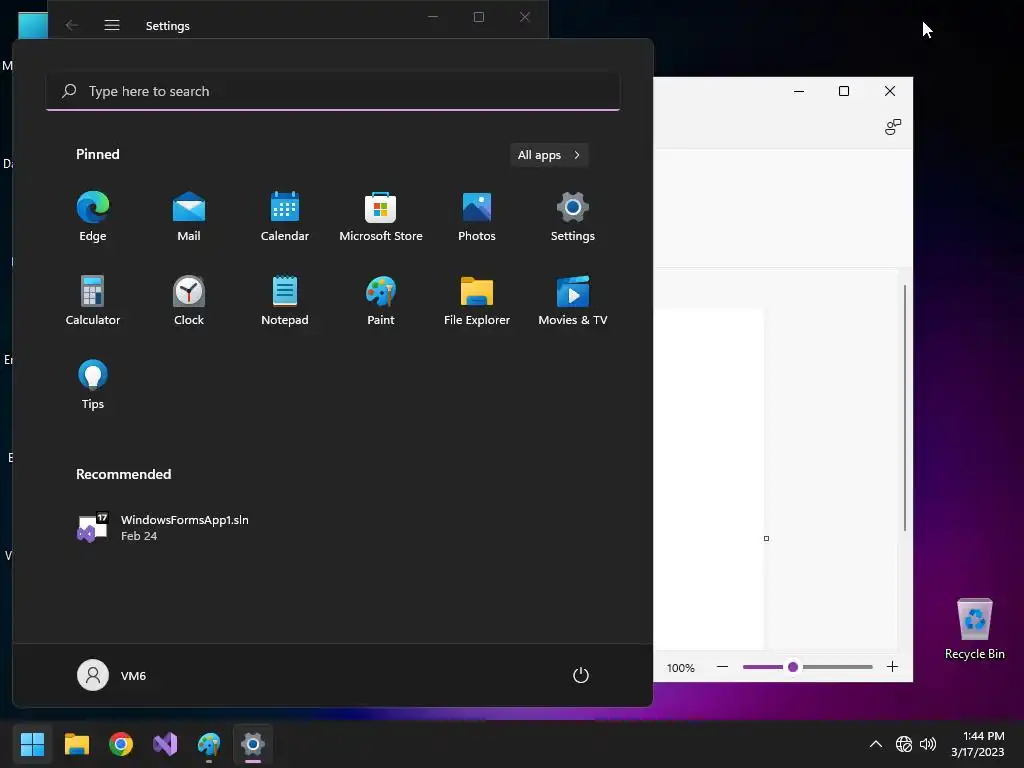Switch to Settings on the taskbar
This screenshot has width=1024, height=768.
click(x=253, y=744)
